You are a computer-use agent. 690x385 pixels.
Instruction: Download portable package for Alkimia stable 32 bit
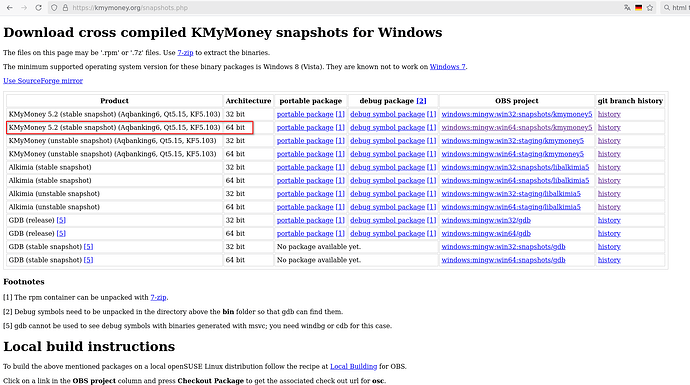click(x=305, y=167)
